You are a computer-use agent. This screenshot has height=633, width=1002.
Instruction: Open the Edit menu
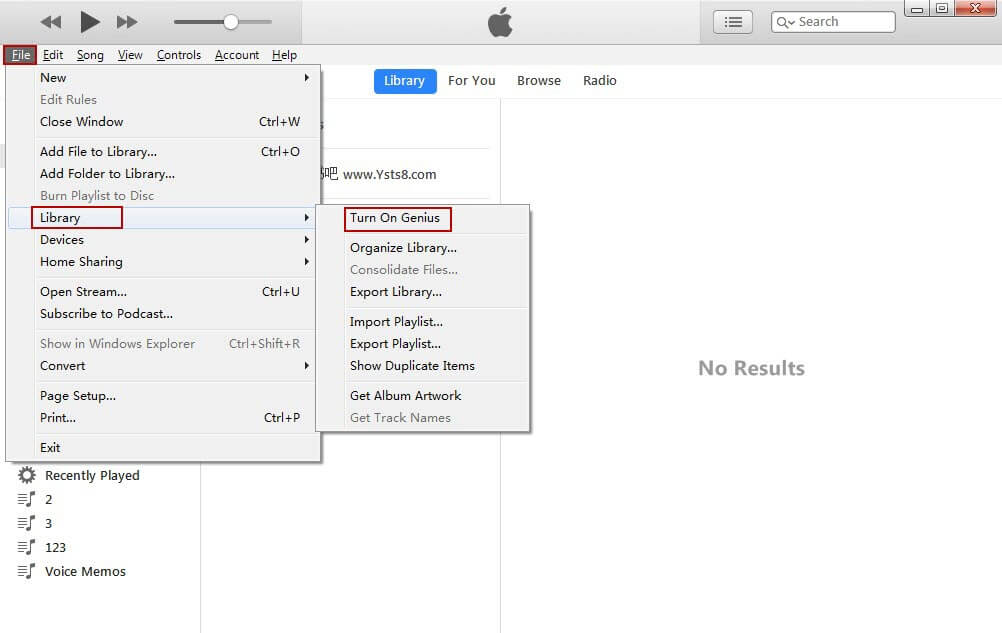point(53,55)
